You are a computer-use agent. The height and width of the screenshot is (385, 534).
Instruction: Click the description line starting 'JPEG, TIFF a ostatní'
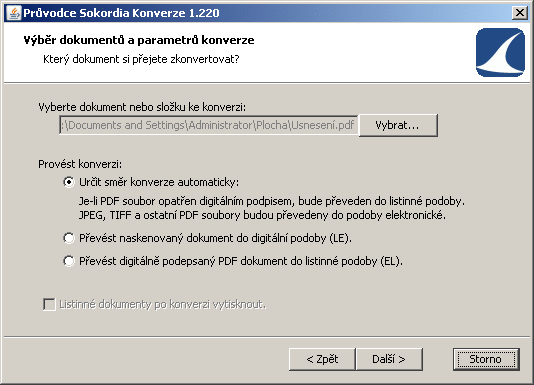click(262, 215)
